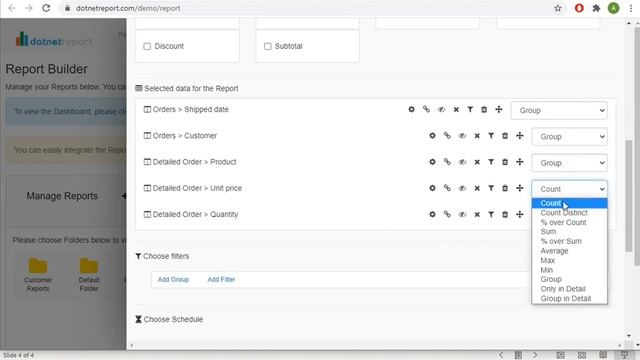
Task: Open settings gear for Quantity row
Action: pyautogui.click(x=432, y=214)
